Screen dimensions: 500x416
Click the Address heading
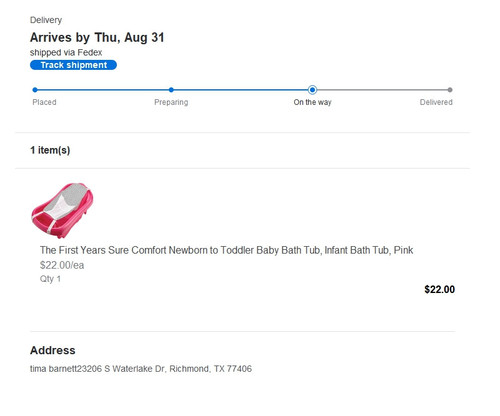tap(53, 350)
